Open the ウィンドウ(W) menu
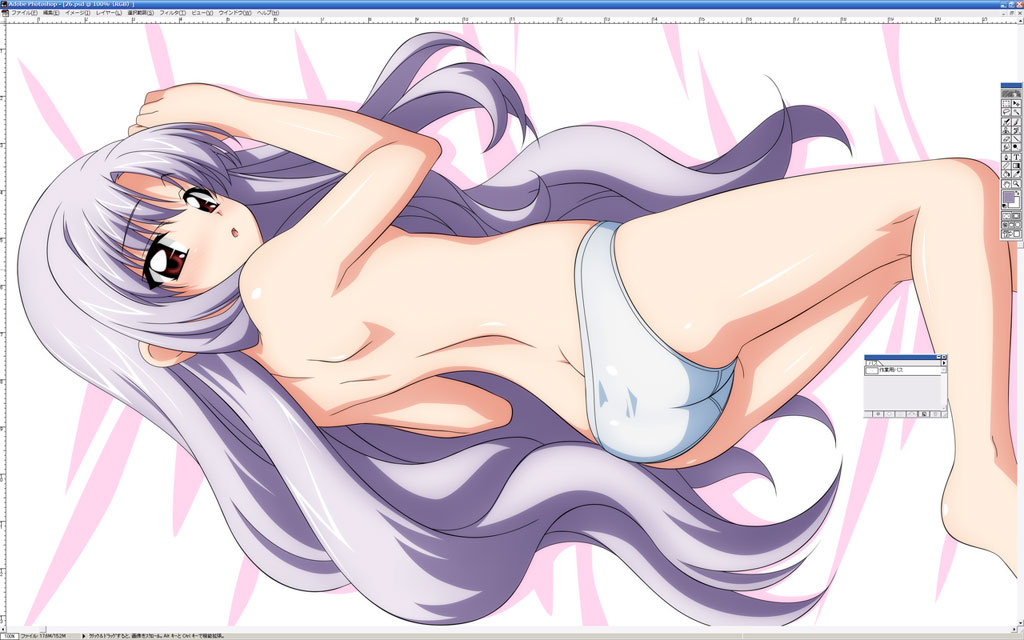The height and width of the screenshot is (640, 1024). coord(235,12)
